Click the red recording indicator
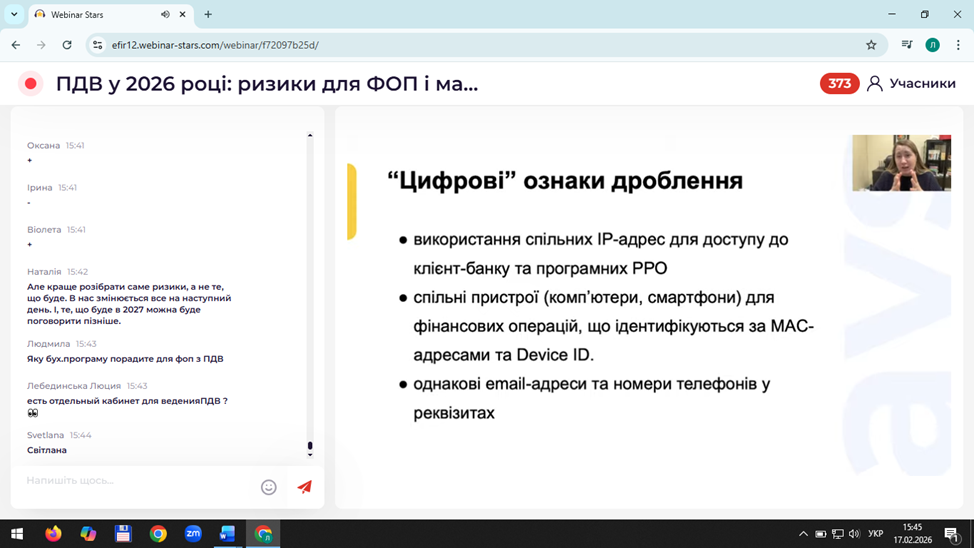Image resolution: width=974 pixels, height=548 pixels. click(31, 84)
